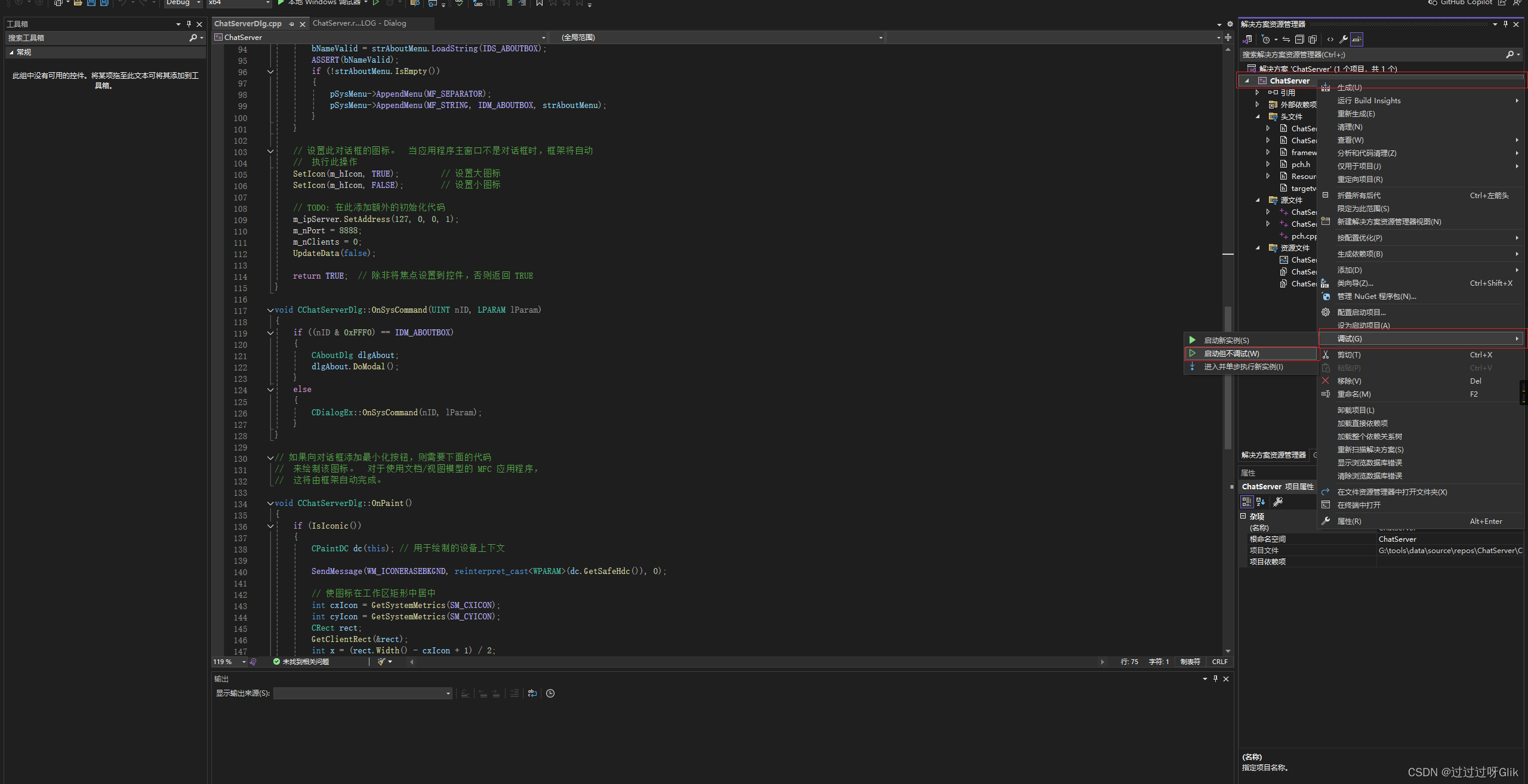Toggle word wrap in Output panel
Image resolution: width=1528 pixels, height=784 pixels.
tap(532, 693)
